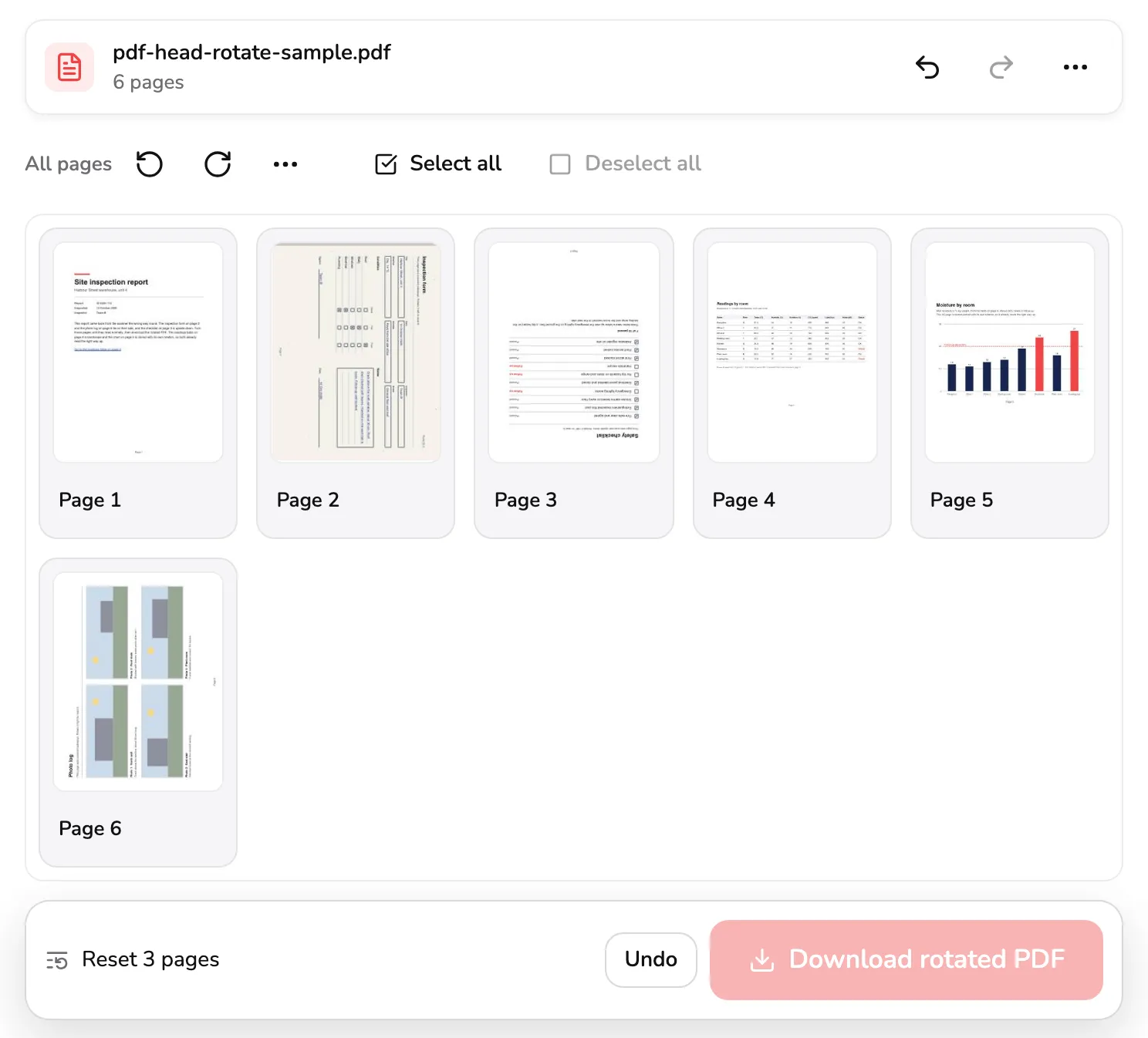Click Reset 3 pages button
This screenshot has width=1148, height=1038.
coord(133,959)
